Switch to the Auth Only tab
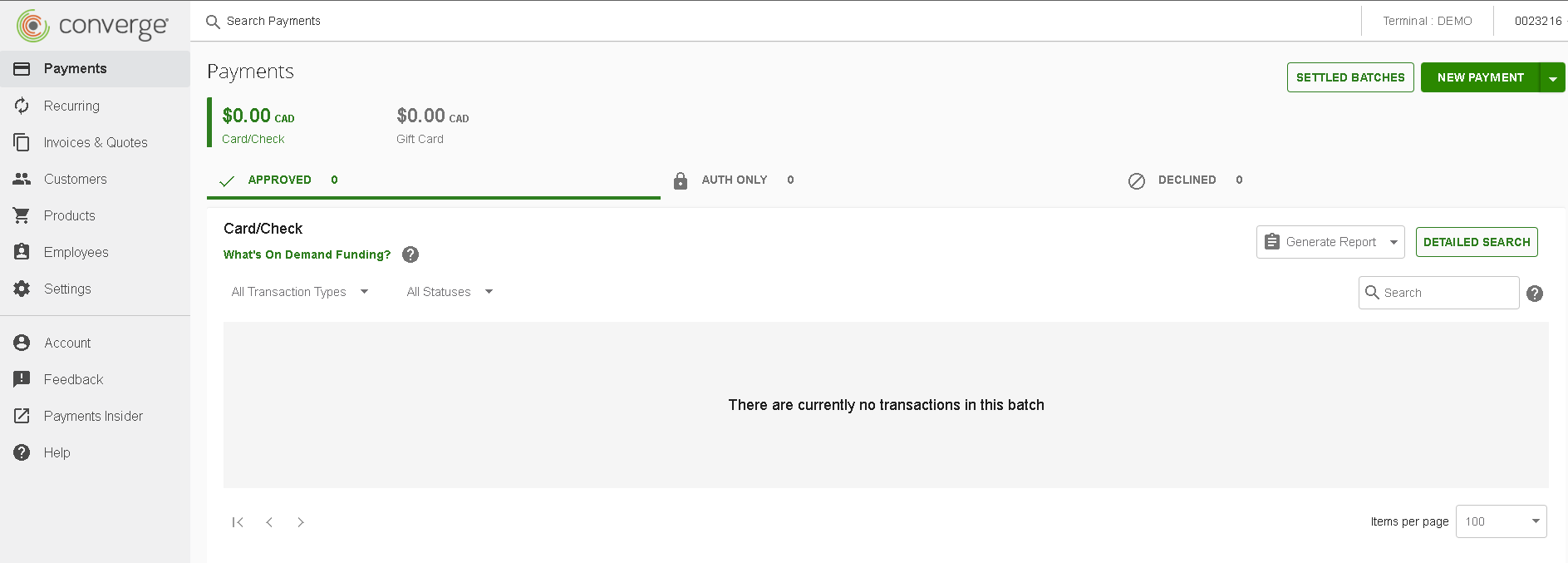Image resolution: width=1568 pixels, height=563 pixels. (x=734, y=180)
